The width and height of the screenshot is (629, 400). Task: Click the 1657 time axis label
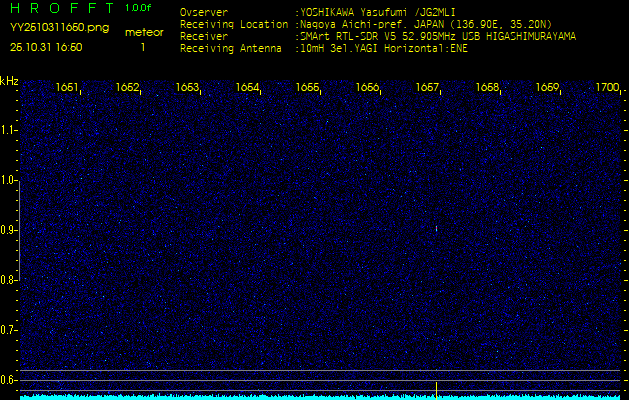click(x=427, y=88)
